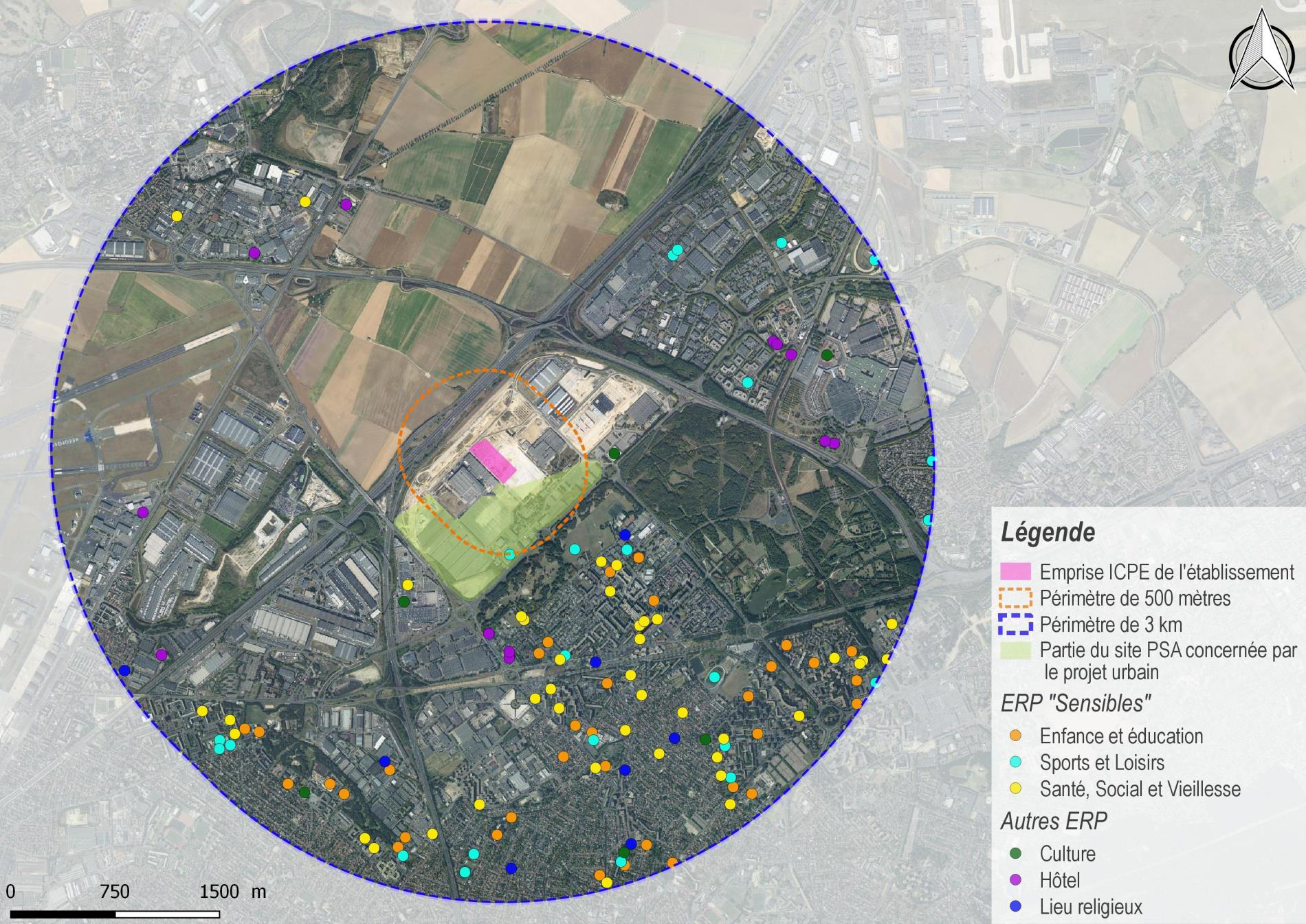Click the pink ICPE legend swatch

pos(1017,571)
